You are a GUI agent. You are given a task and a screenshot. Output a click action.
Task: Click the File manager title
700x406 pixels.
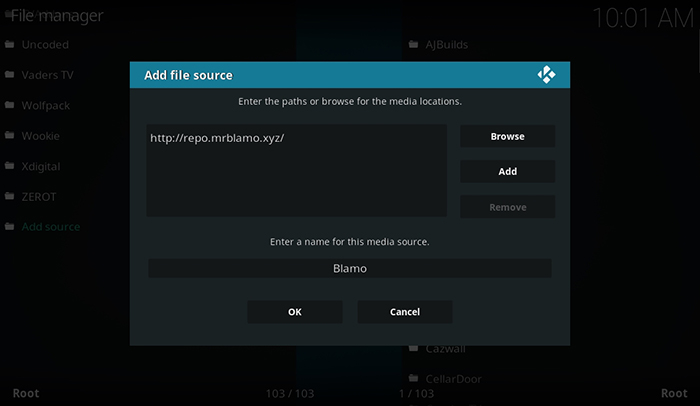point(57,16)
